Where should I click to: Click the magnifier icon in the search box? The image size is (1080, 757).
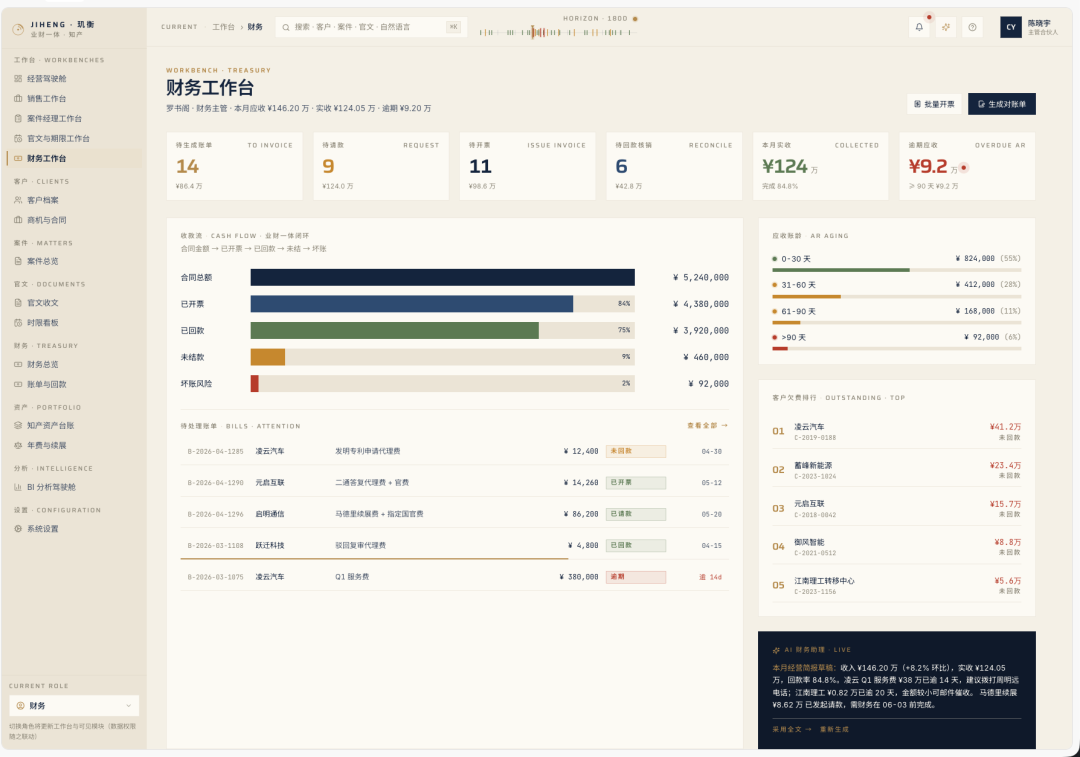(x=286, y=28)
